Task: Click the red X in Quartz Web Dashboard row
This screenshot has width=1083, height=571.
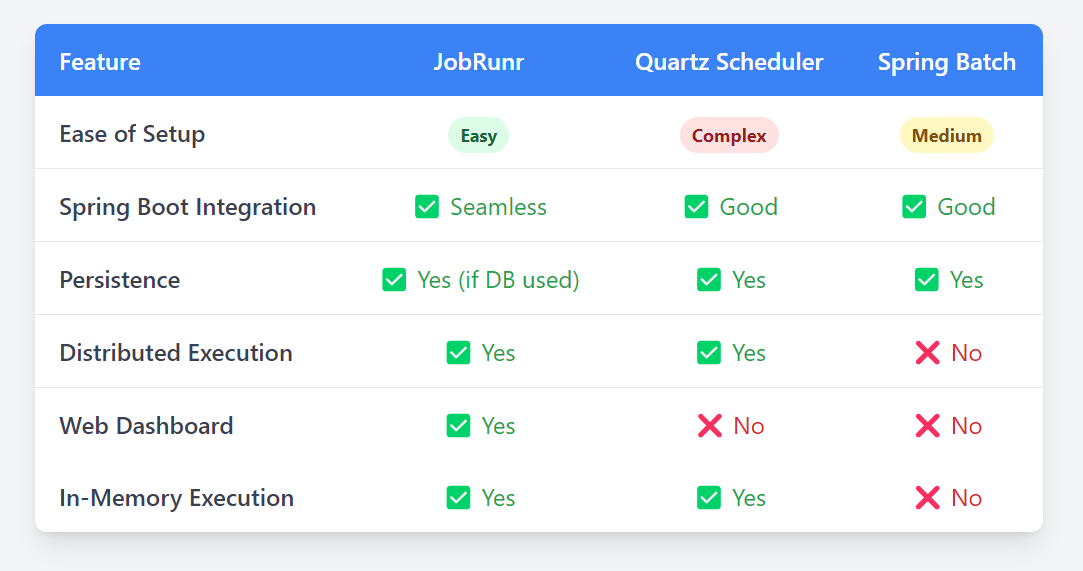Action: pyautogui.click(x=709, y=426)
